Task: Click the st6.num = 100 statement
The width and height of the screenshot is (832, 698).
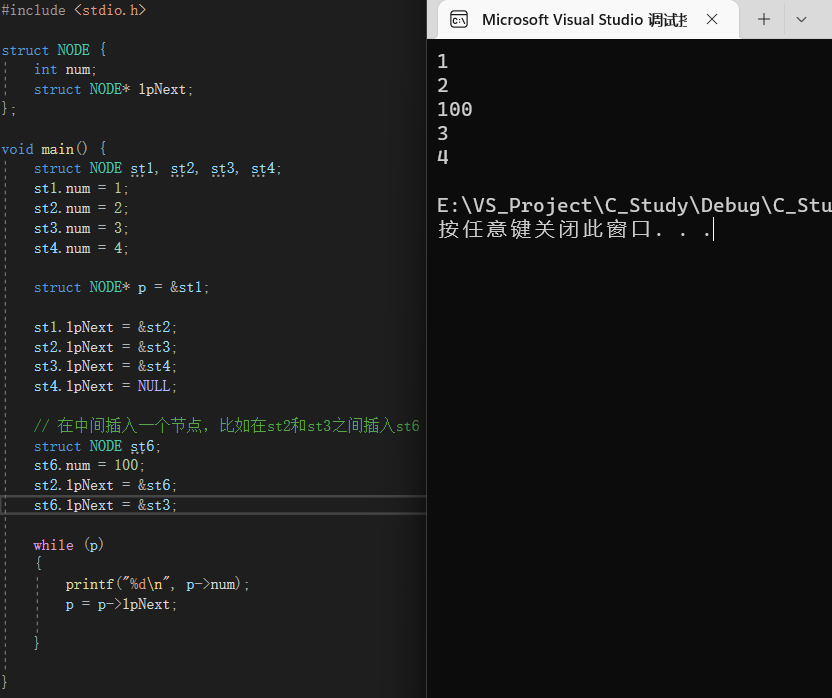Action: tap(89, 465)
